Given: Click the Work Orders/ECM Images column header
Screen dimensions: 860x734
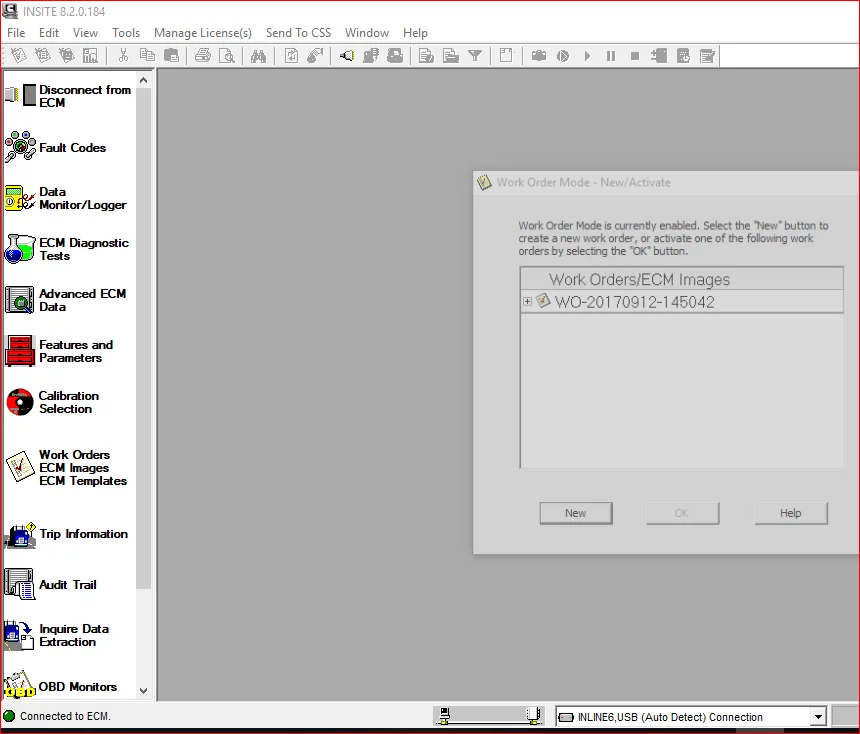Looking at the screenshot, I should point(681,279).
